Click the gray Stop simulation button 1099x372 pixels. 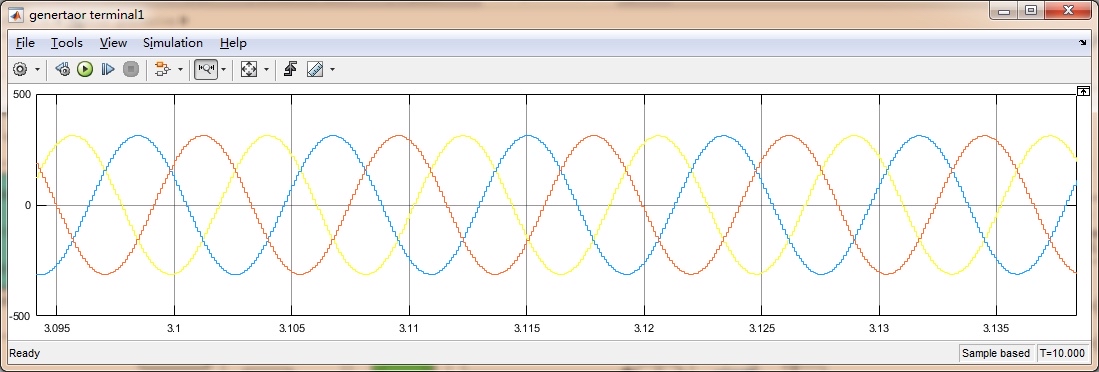coord(130,69)
